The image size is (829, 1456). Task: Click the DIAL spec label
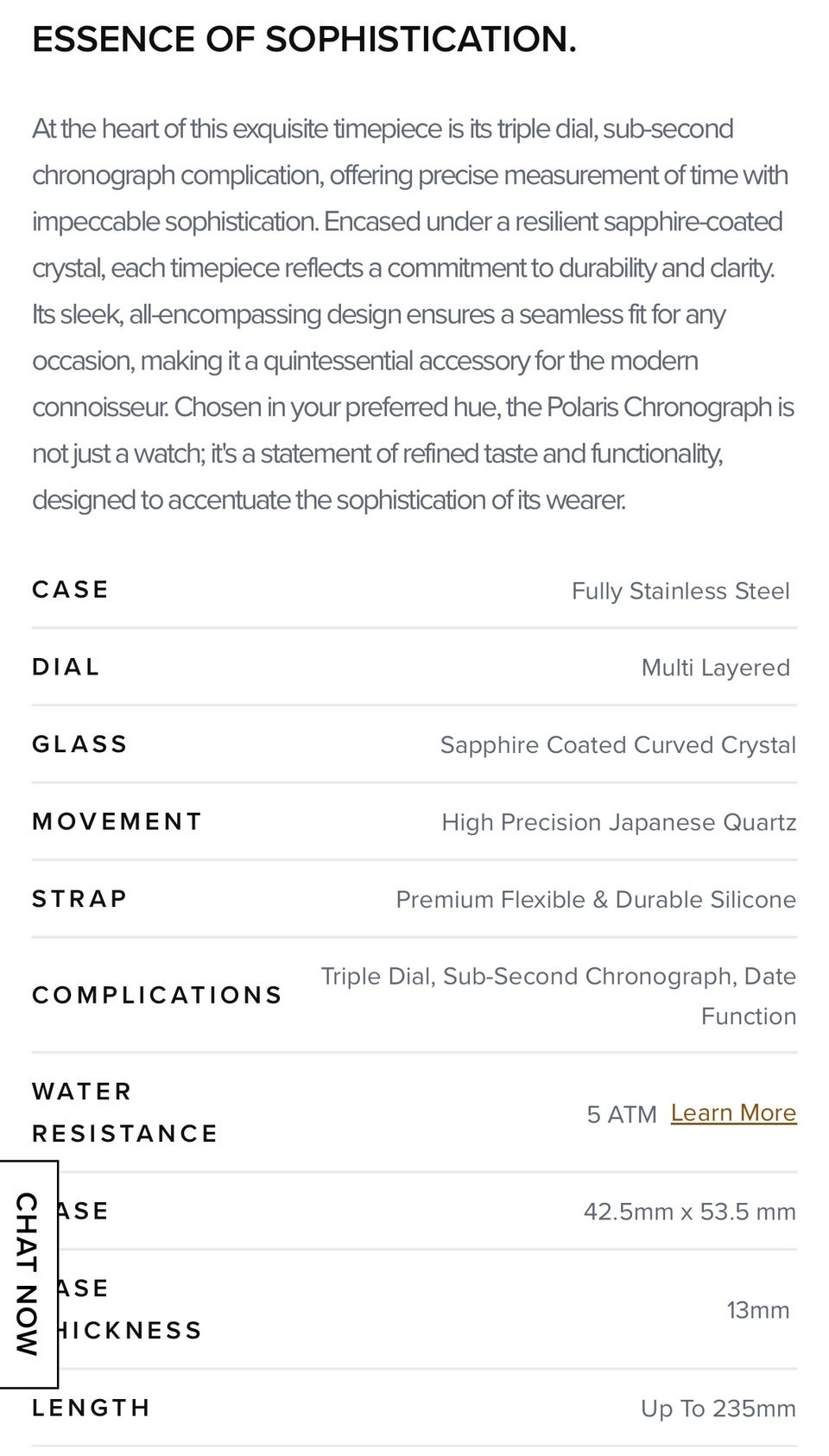(x=66, y=668)
